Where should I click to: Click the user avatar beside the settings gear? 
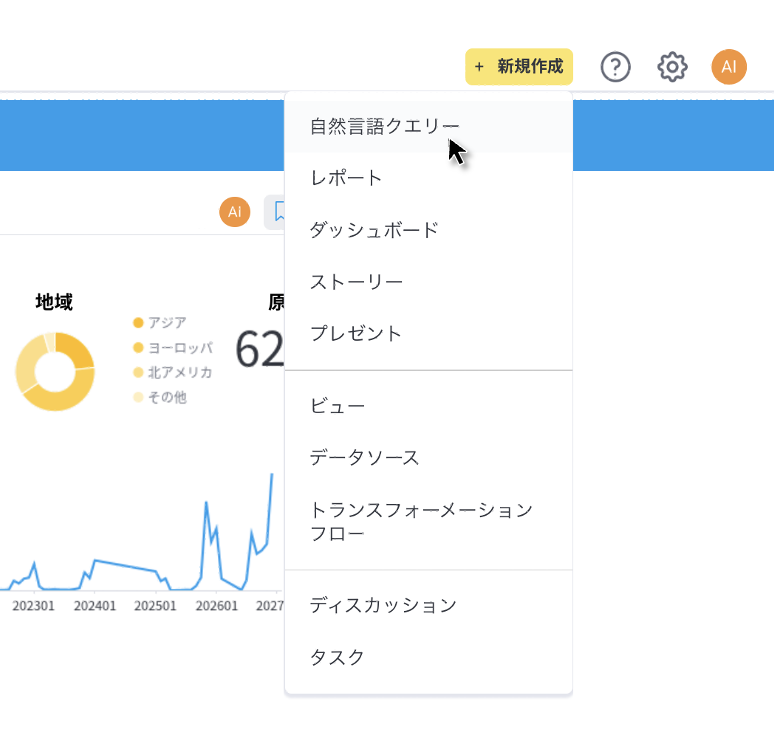[x=729, y=67]
